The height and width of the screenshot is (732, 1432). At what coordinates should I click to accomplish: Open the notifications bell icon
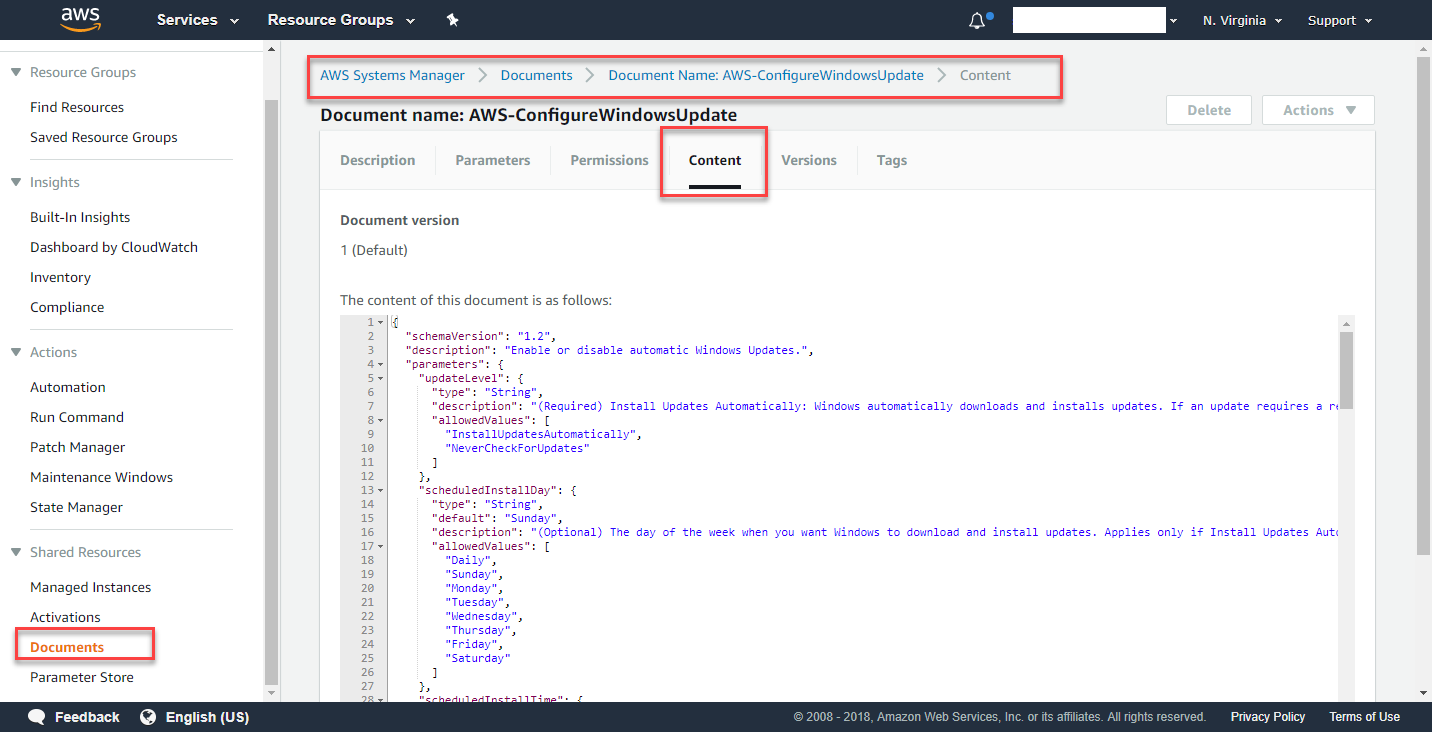[x=977, y=21]
